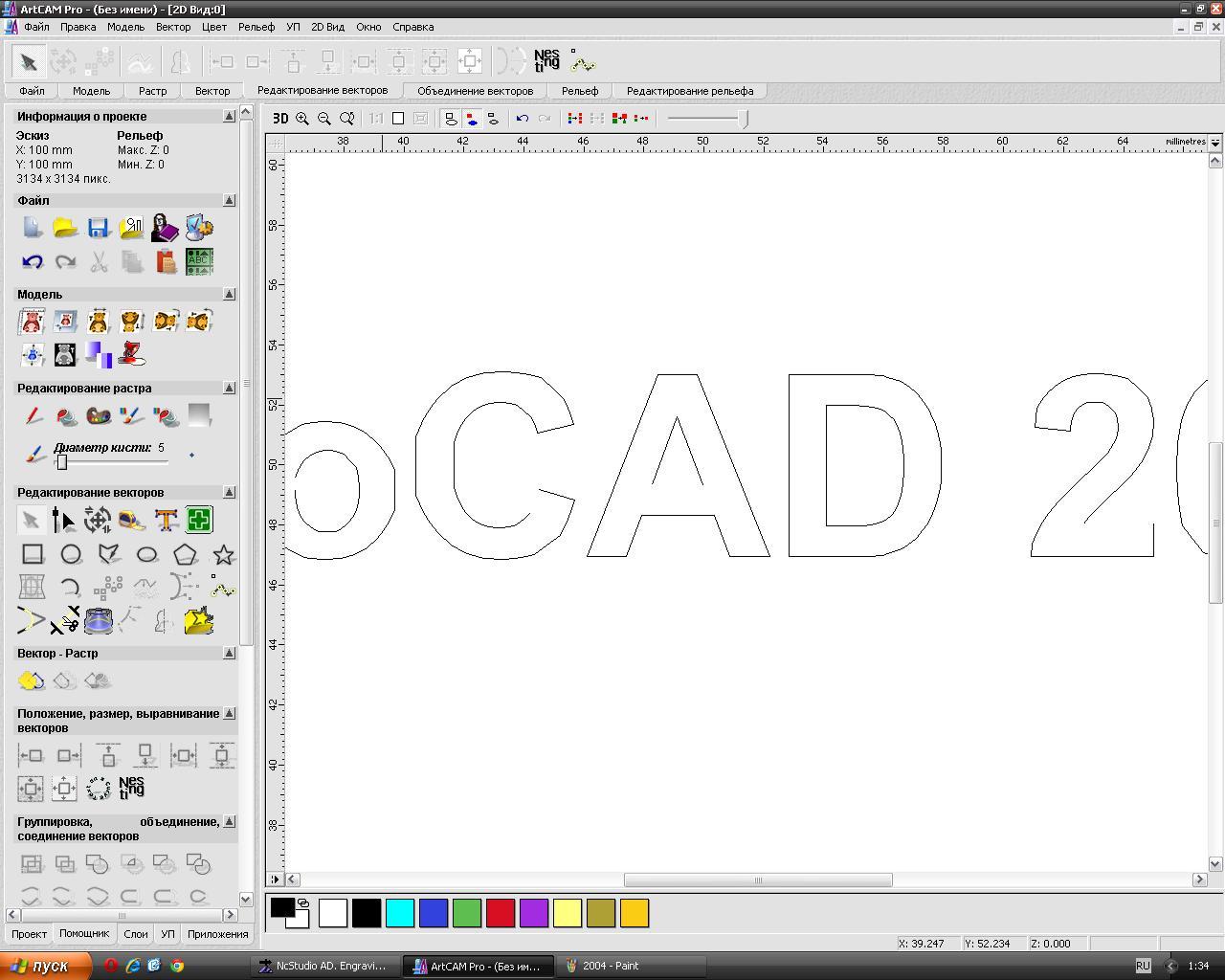The image size is (1225, 980).
Task: Click the color palette icon in raster editing
Action: point(99,416)
